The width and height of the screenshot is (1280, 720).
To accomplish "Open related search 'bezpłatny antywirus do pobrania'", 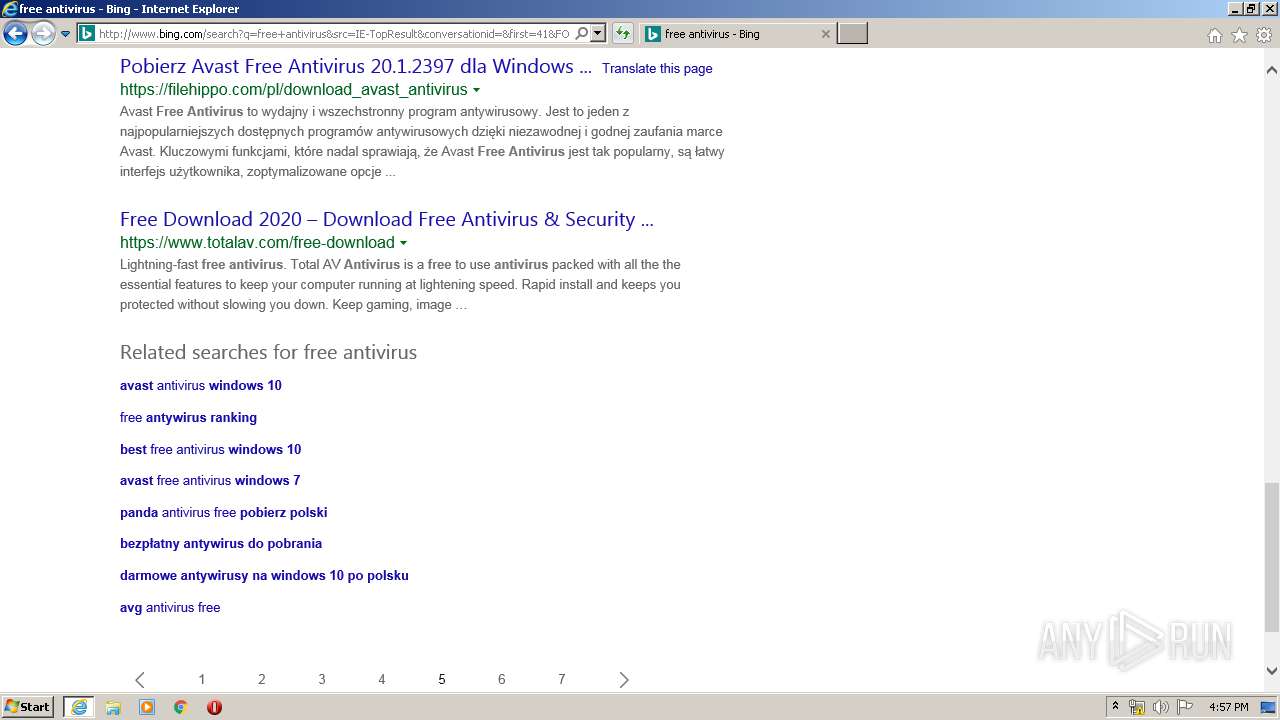I will click(221, 544).
